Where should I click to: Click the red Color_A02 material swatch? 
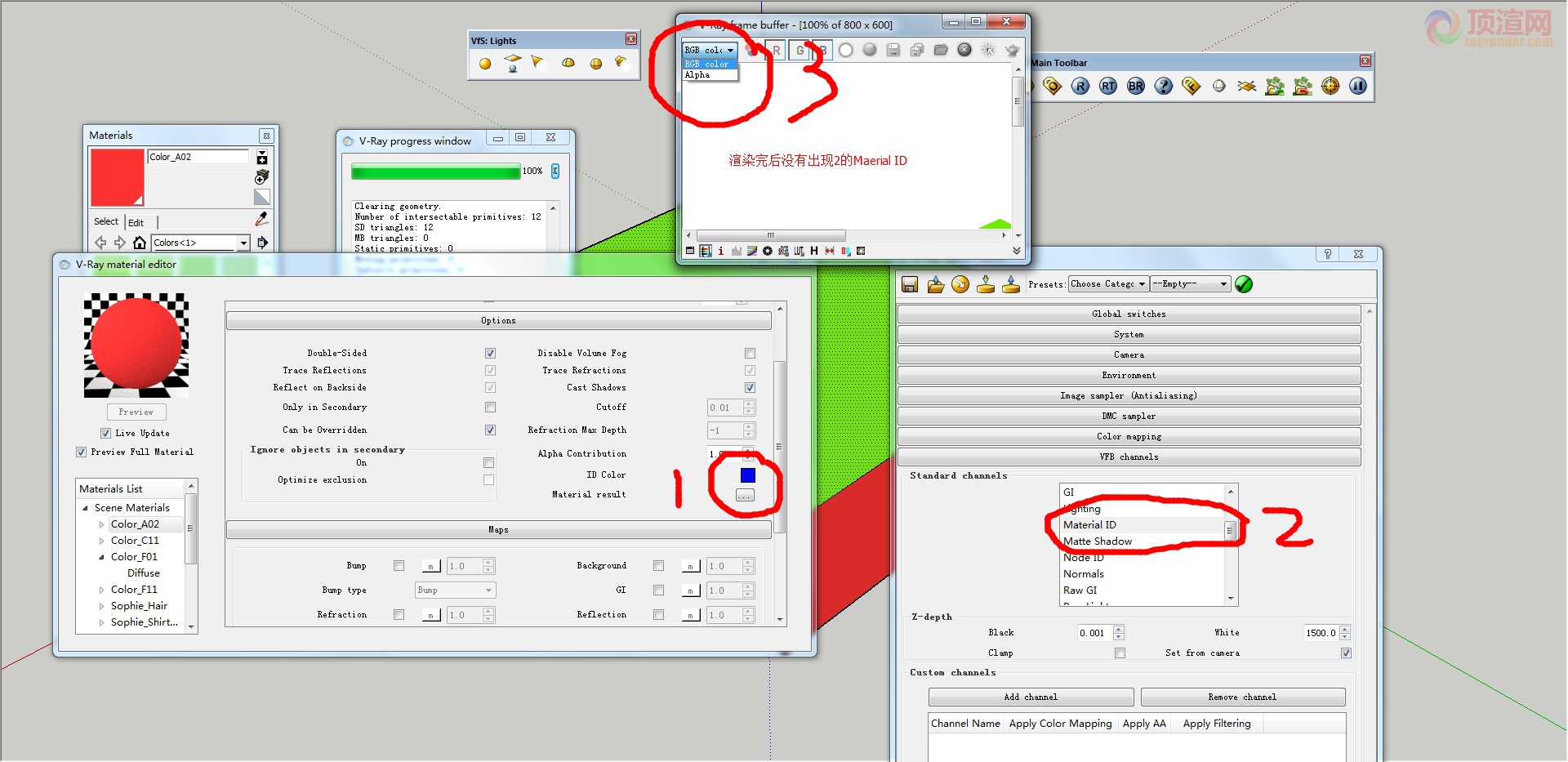click(117, 177)
